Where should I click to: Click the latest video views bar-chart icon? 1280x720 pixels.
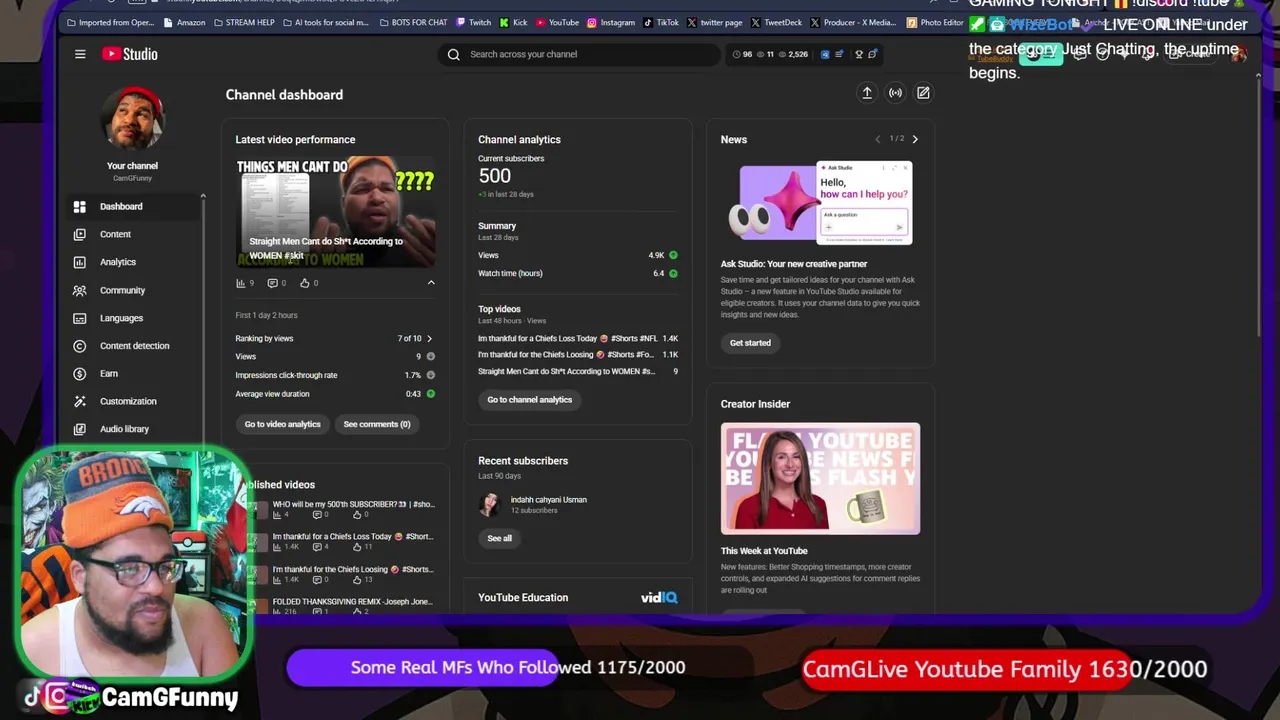click(240, 283)
